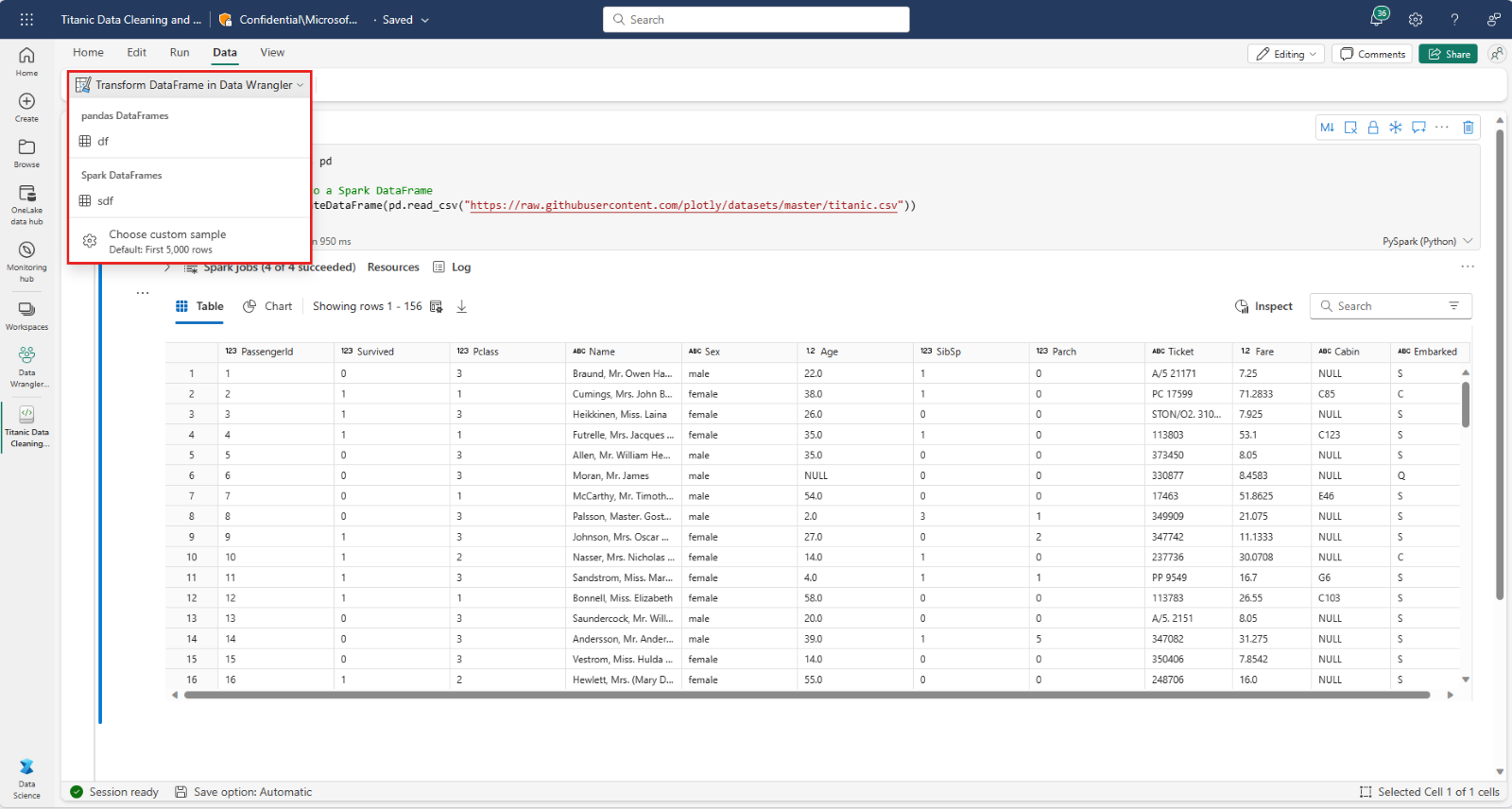
Task: Open the column picker next to row count
Action: [437, 306]
